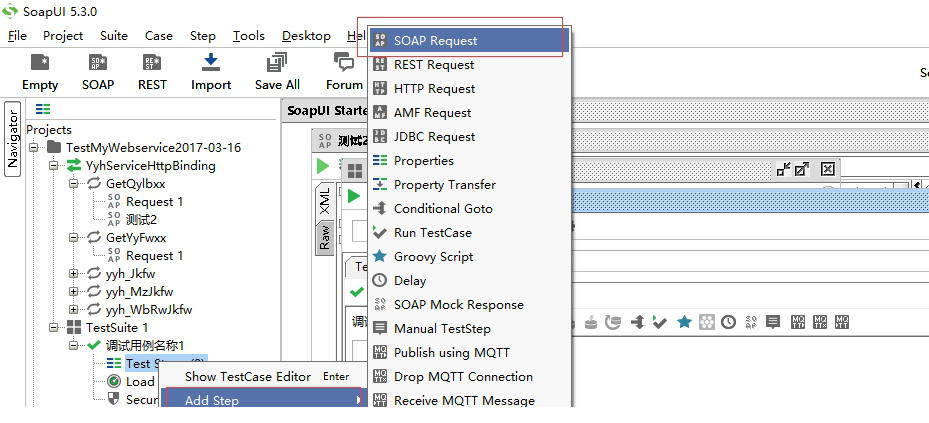Expand the yyh_WbRwJkfw operation node
This screenshot has width=929, height=423.
73,309
